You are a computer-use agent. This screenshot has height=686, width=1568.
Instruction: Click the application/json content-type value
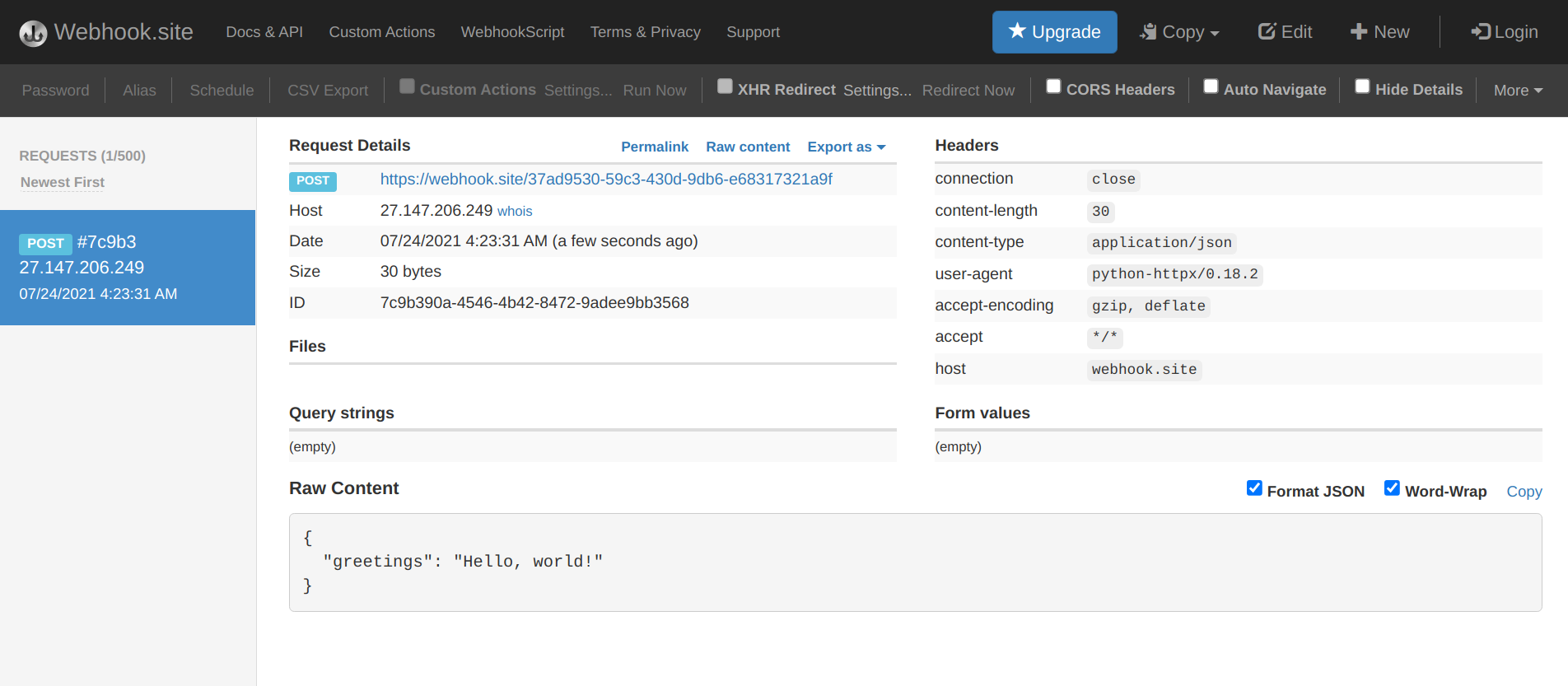click(x=1162, y=243)
